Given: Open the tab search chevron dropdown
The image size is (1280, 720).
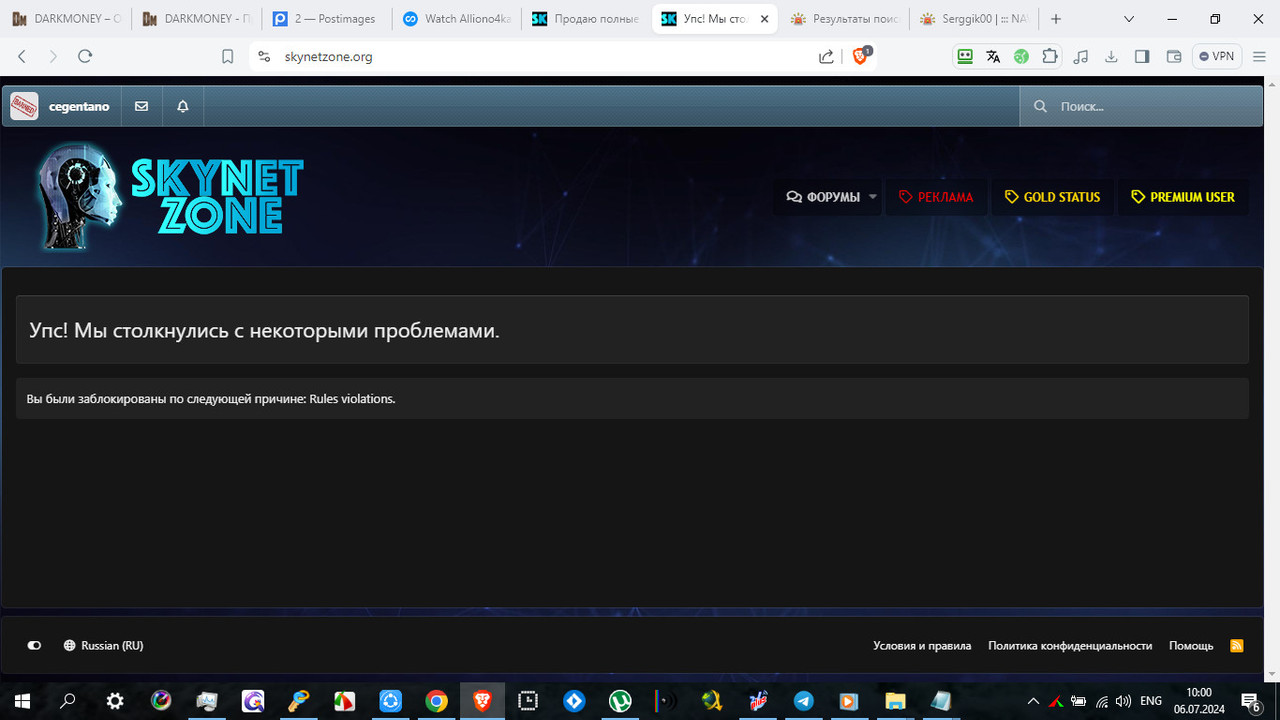Looking at the screenshot, I should 1129,19.
